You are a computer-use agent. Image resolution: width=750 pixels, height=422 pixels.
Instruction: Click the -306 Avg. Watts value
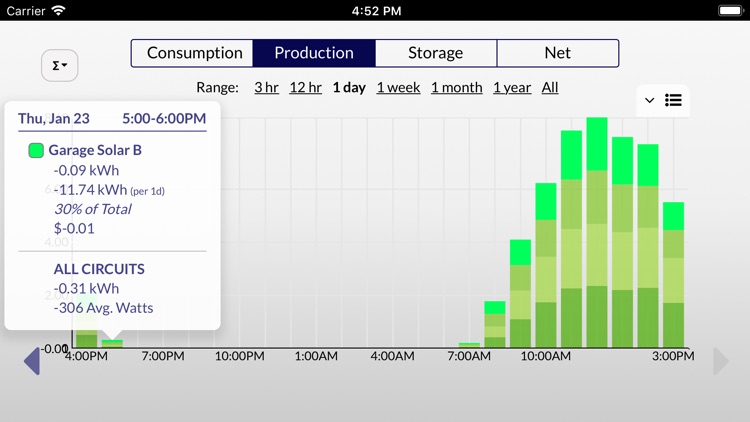tap(103, 308)
